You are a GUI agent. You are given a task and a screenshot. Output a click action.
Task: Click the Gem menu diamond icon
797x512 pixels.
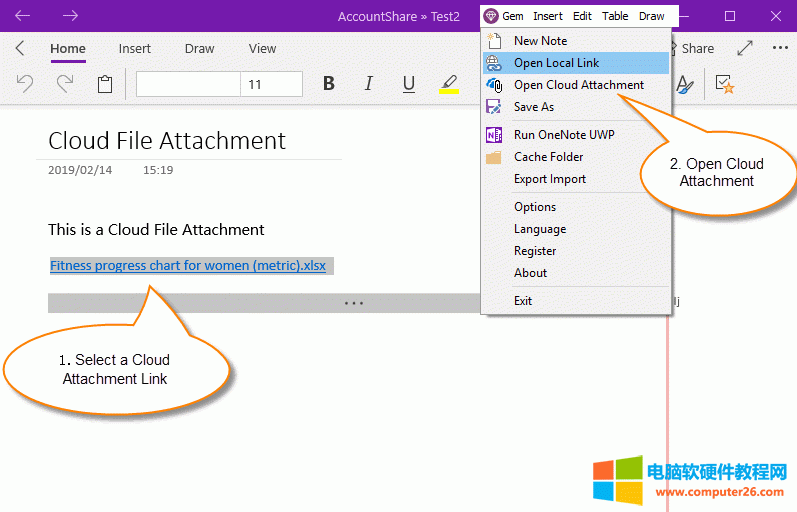(490, 16)
